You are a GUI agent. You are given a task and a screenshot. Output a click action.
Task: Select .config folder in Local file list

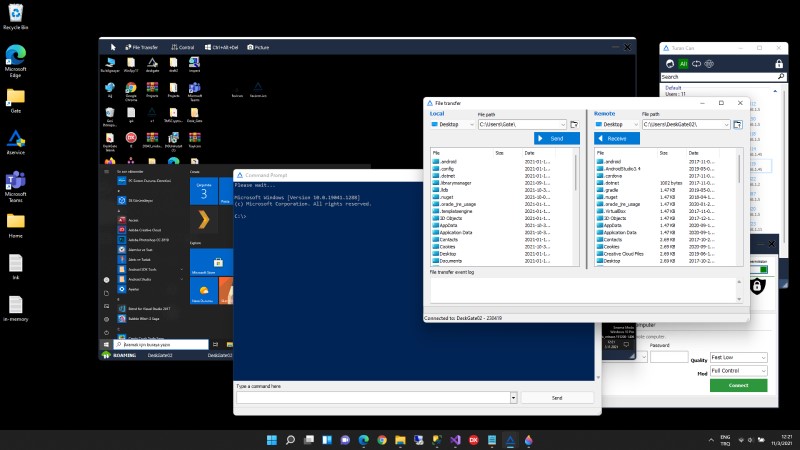point(444,169)
